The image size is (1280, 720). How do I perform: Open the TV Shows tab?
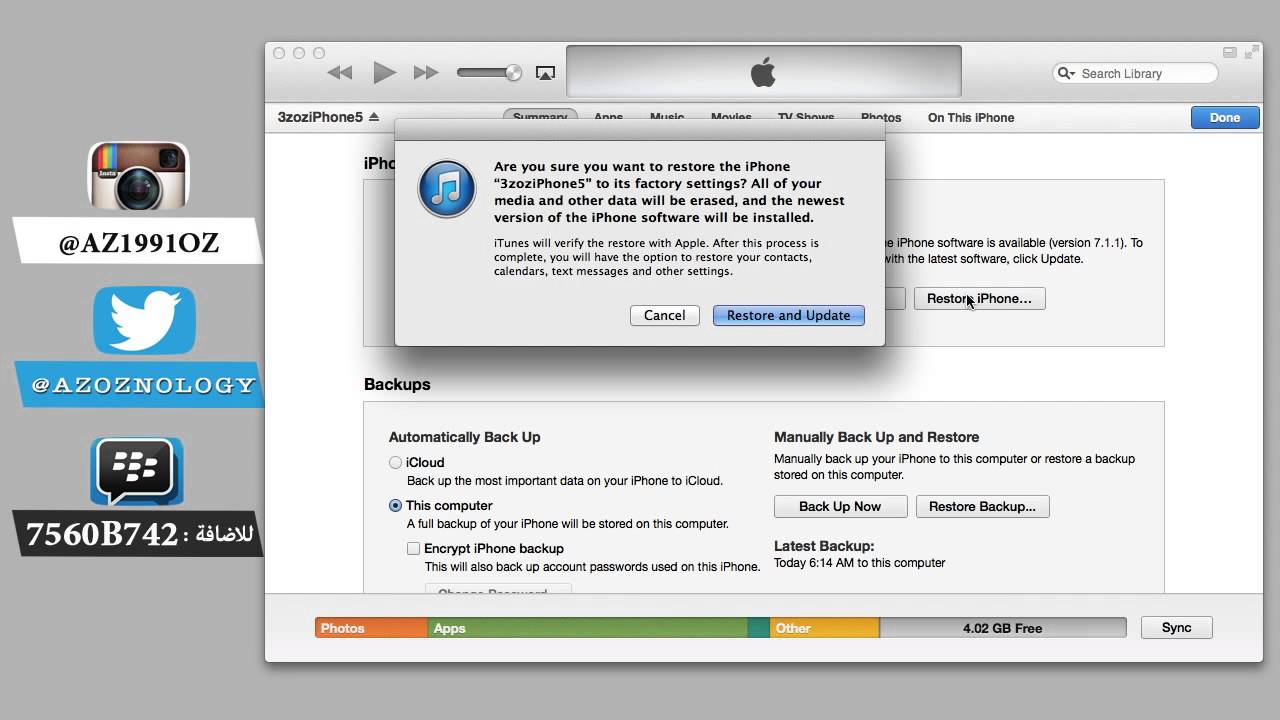point(806,117)
